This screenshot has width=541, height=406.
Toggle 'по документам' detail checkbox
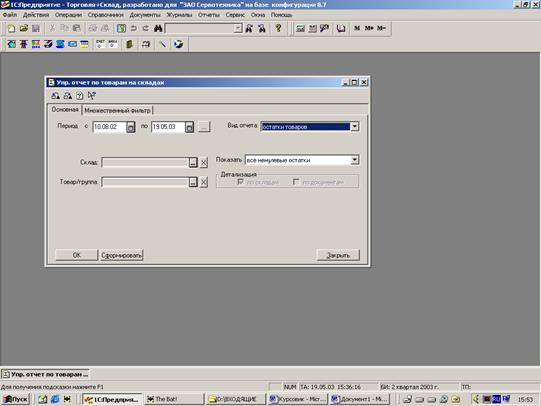(x=296, y=182)
